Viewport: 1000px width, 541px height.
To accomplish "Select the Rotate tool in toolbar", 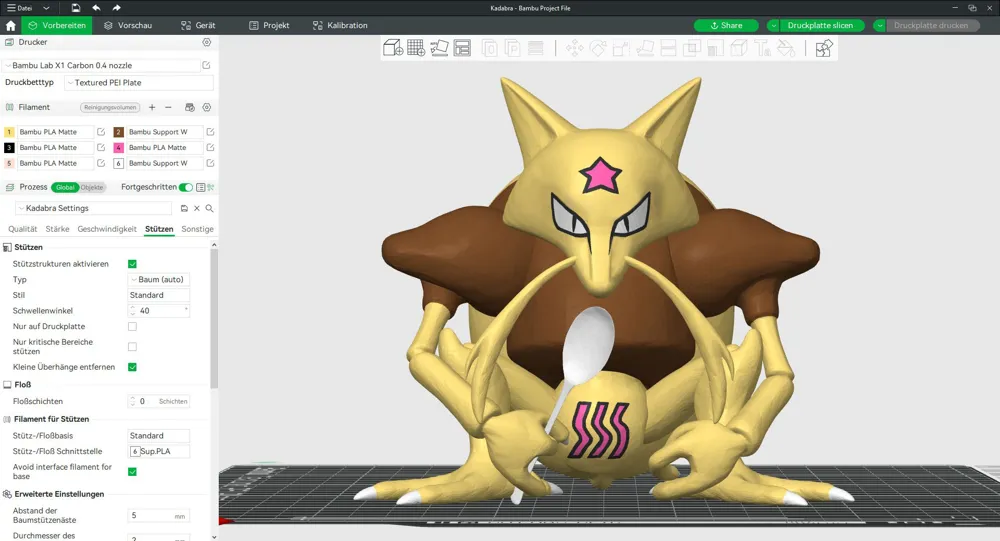I will [598, 48].
